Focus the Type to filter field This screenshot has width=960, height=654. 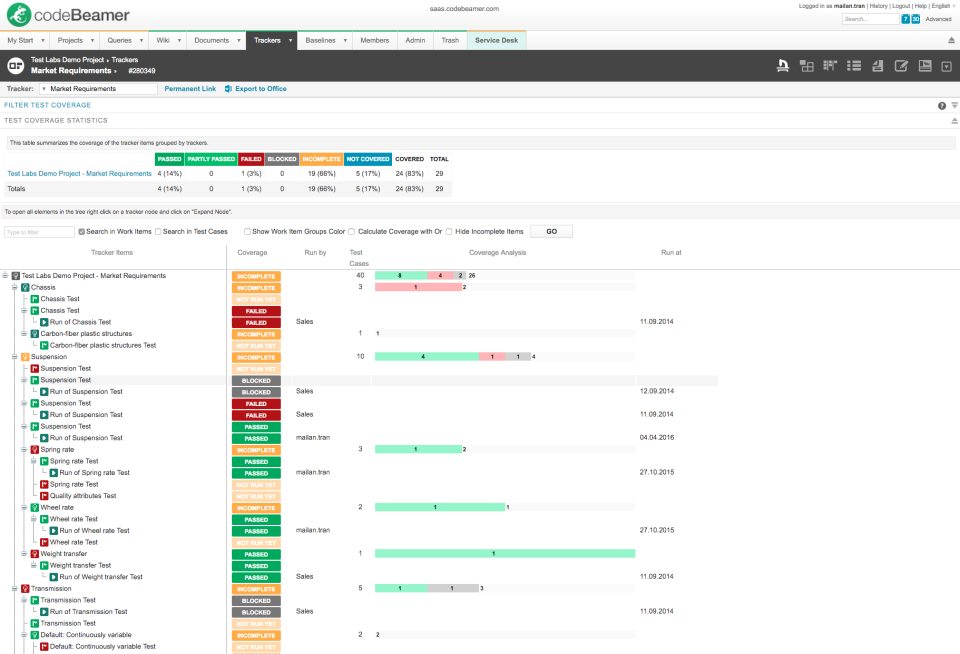click(39, 232)
